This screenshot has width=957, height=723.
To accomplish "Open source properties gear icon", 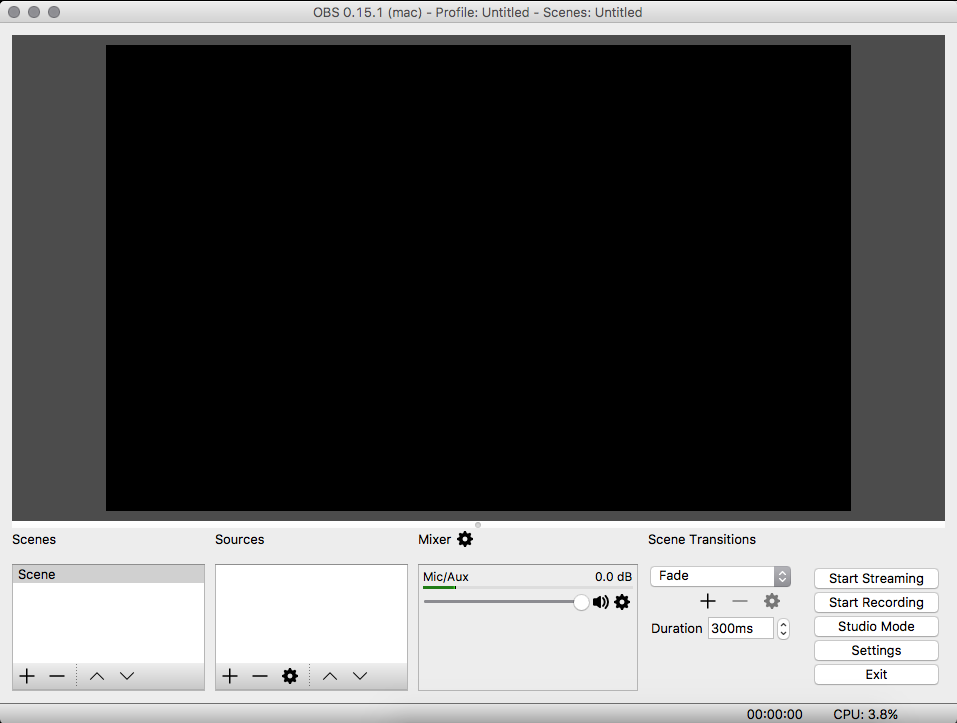I will 290,676.
